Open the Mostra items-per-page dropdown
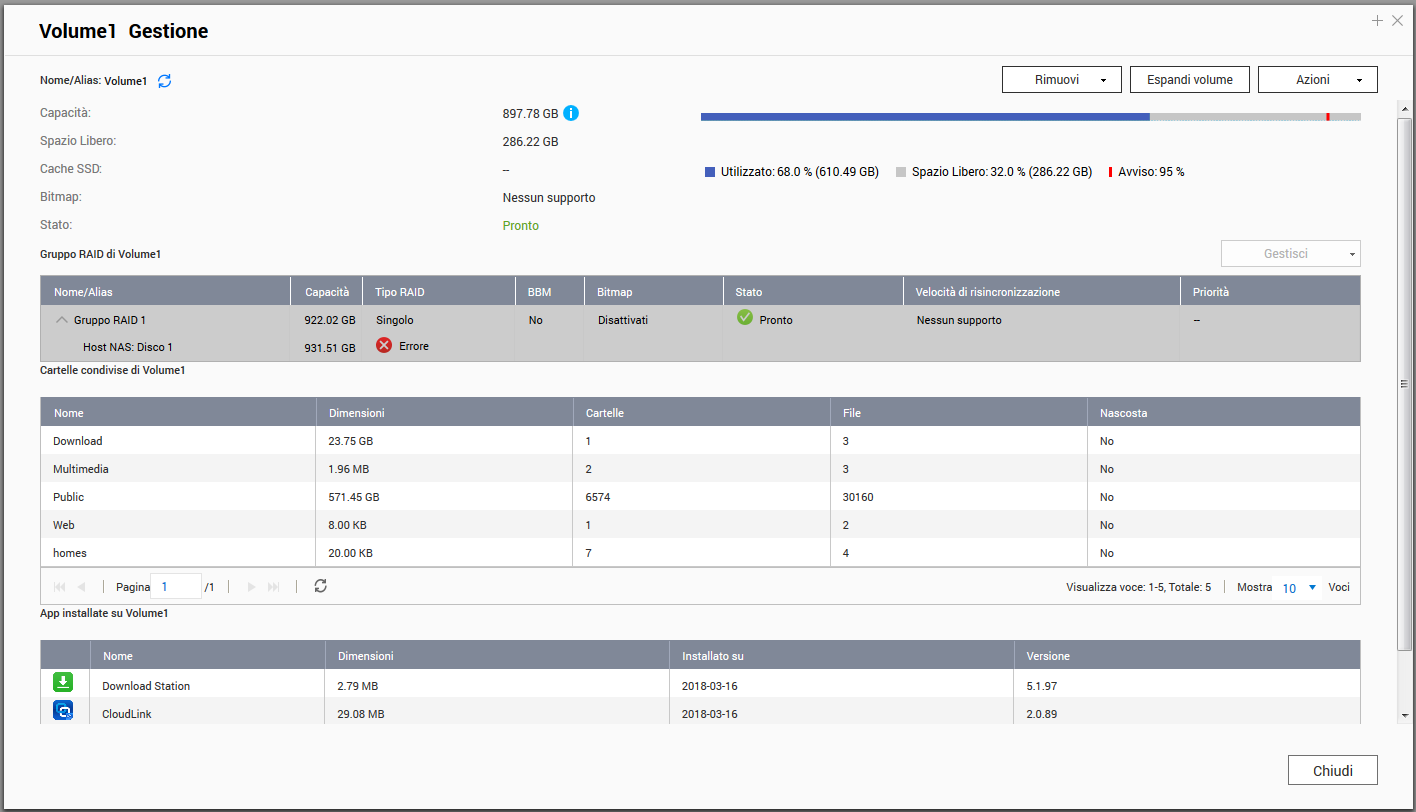The height and width of the screenshot is (812, 1416). click(1300, 588)
